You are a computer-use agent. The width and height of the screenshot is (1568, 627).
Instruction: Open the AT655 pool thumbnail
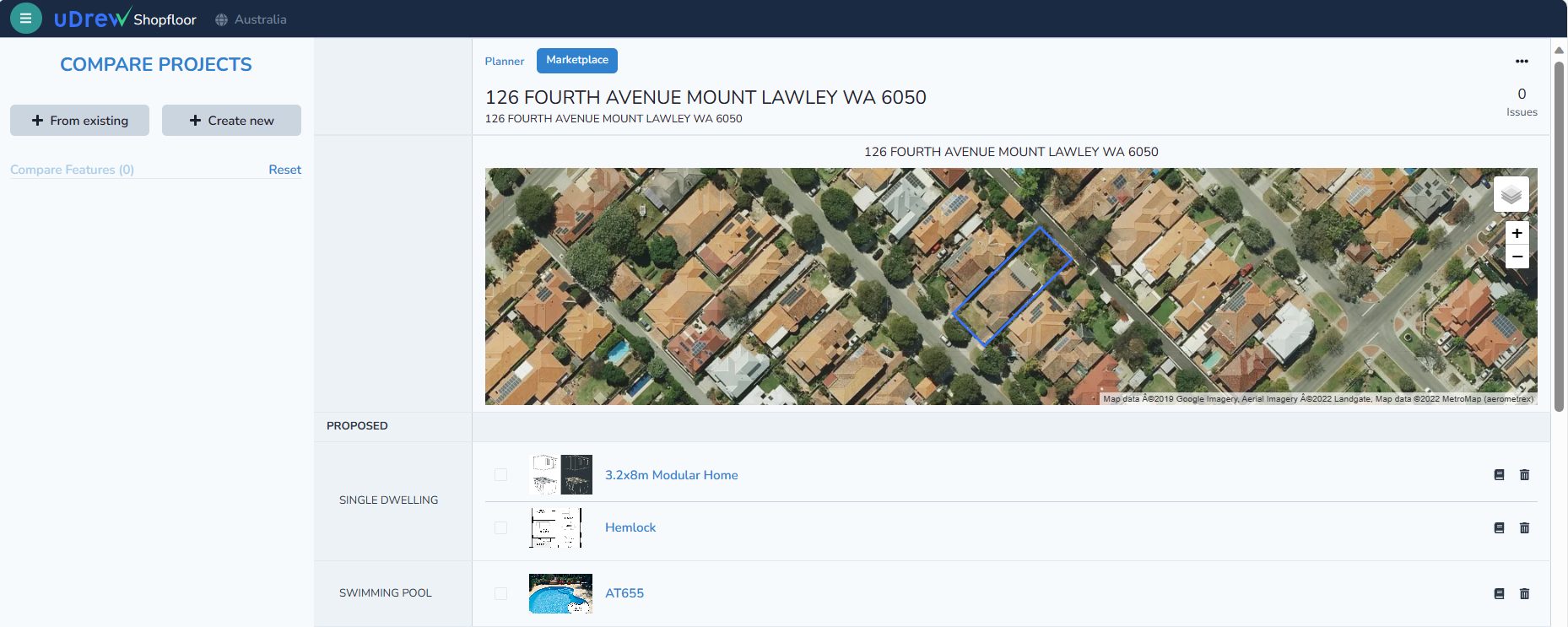[560, 594]
